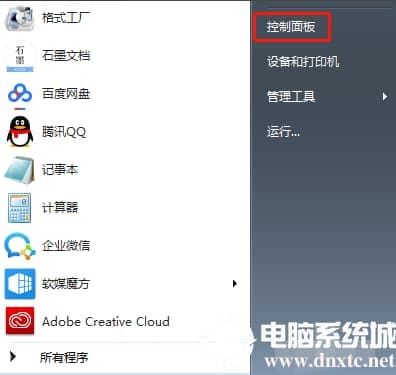
Task: Click the 软媒魔方 blue cube icon
Action: click(20, 284)
